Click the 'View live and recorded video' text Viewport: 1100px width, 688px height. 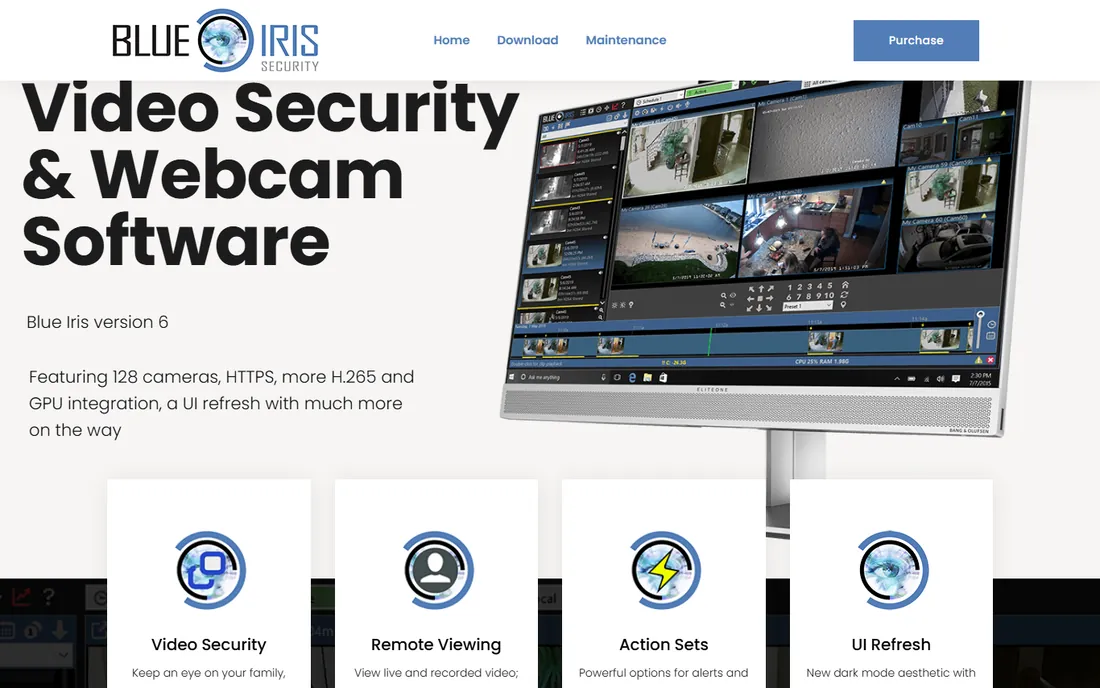(436, 673)
